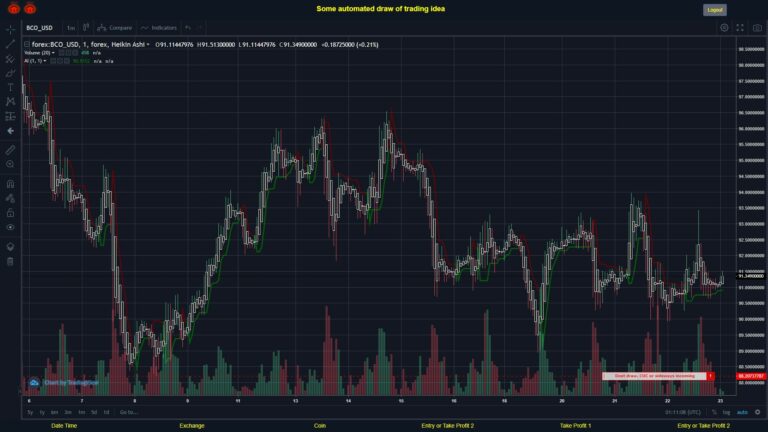Click the Logout button
768x432 pixels.
(715, 10)
